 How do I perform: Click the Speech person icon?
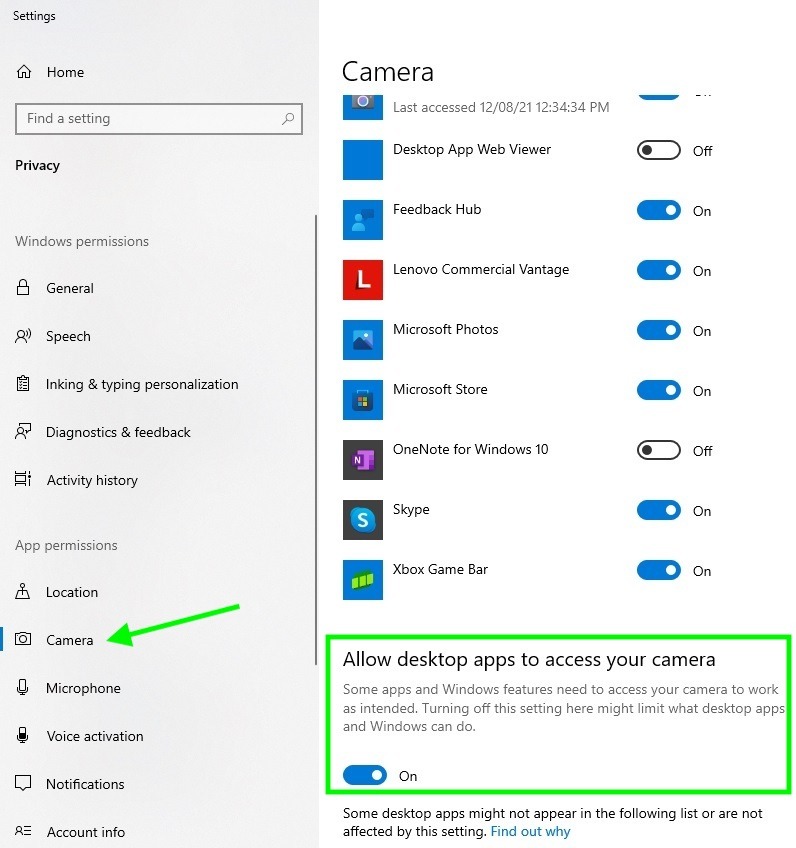click(x=23, y=336)
